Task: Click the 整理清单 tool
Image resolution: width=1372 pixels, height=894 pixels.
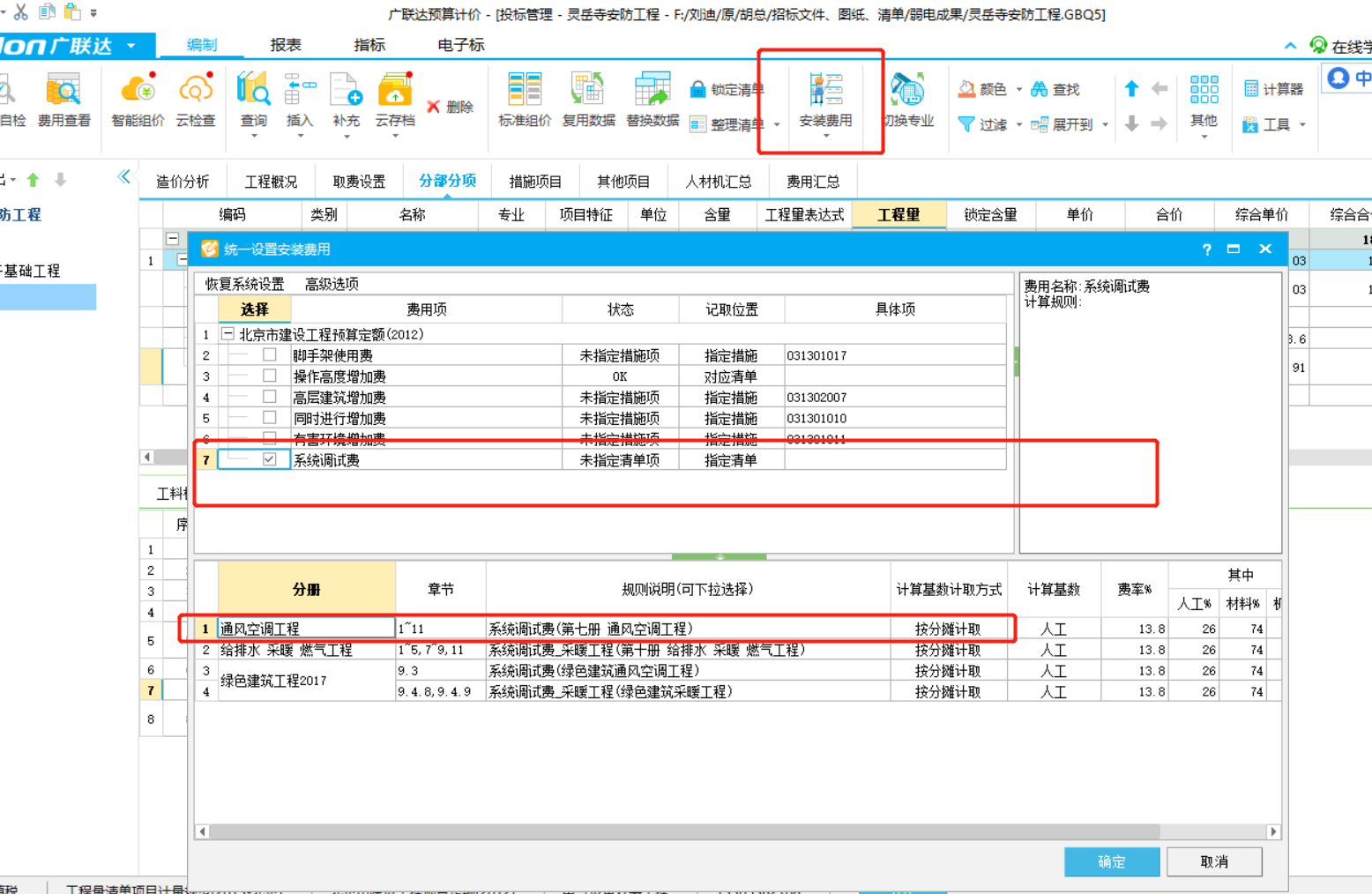Action: coord(727,124)
